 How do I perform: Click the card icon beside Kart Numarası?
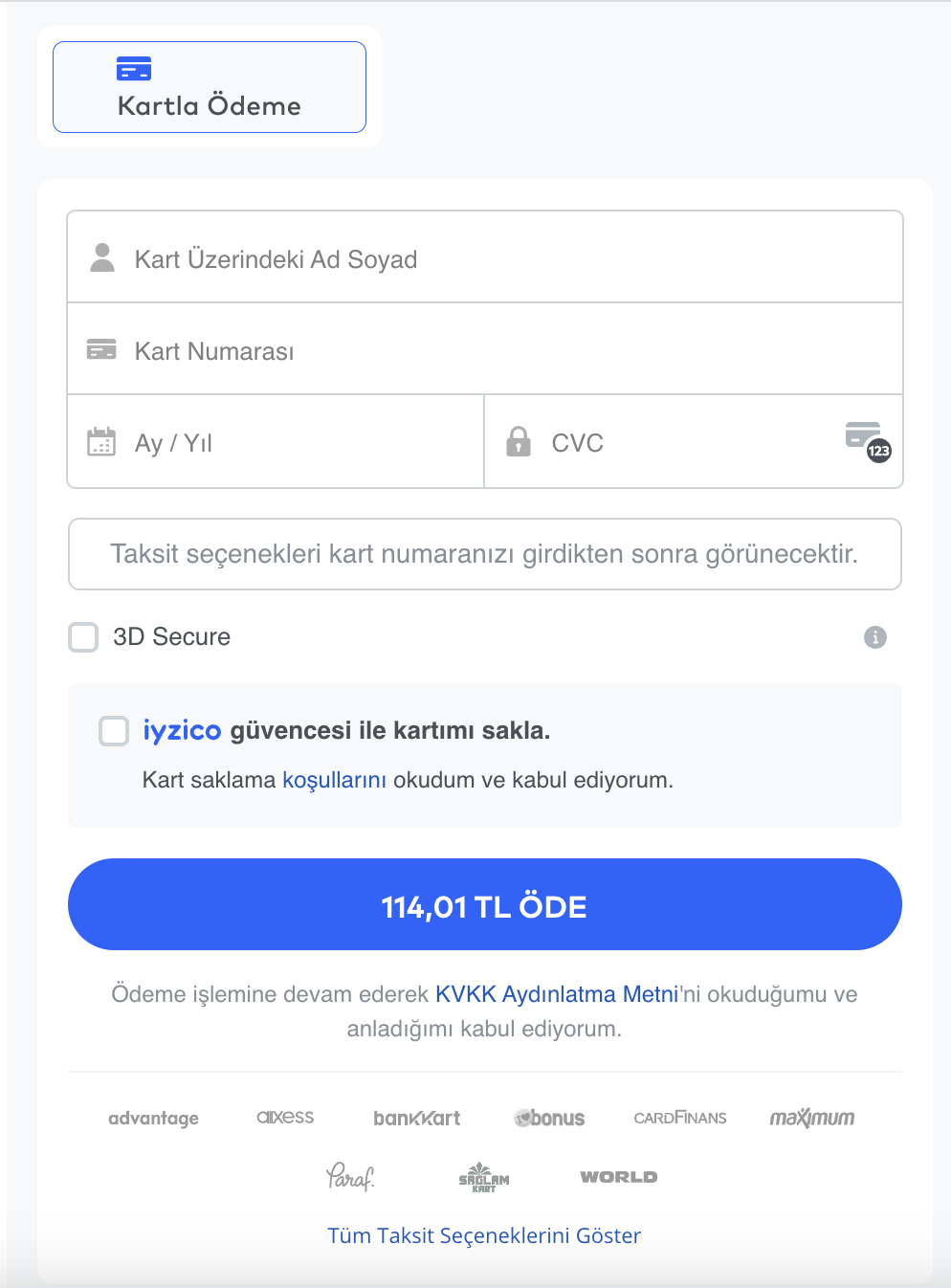coord(101,349)
